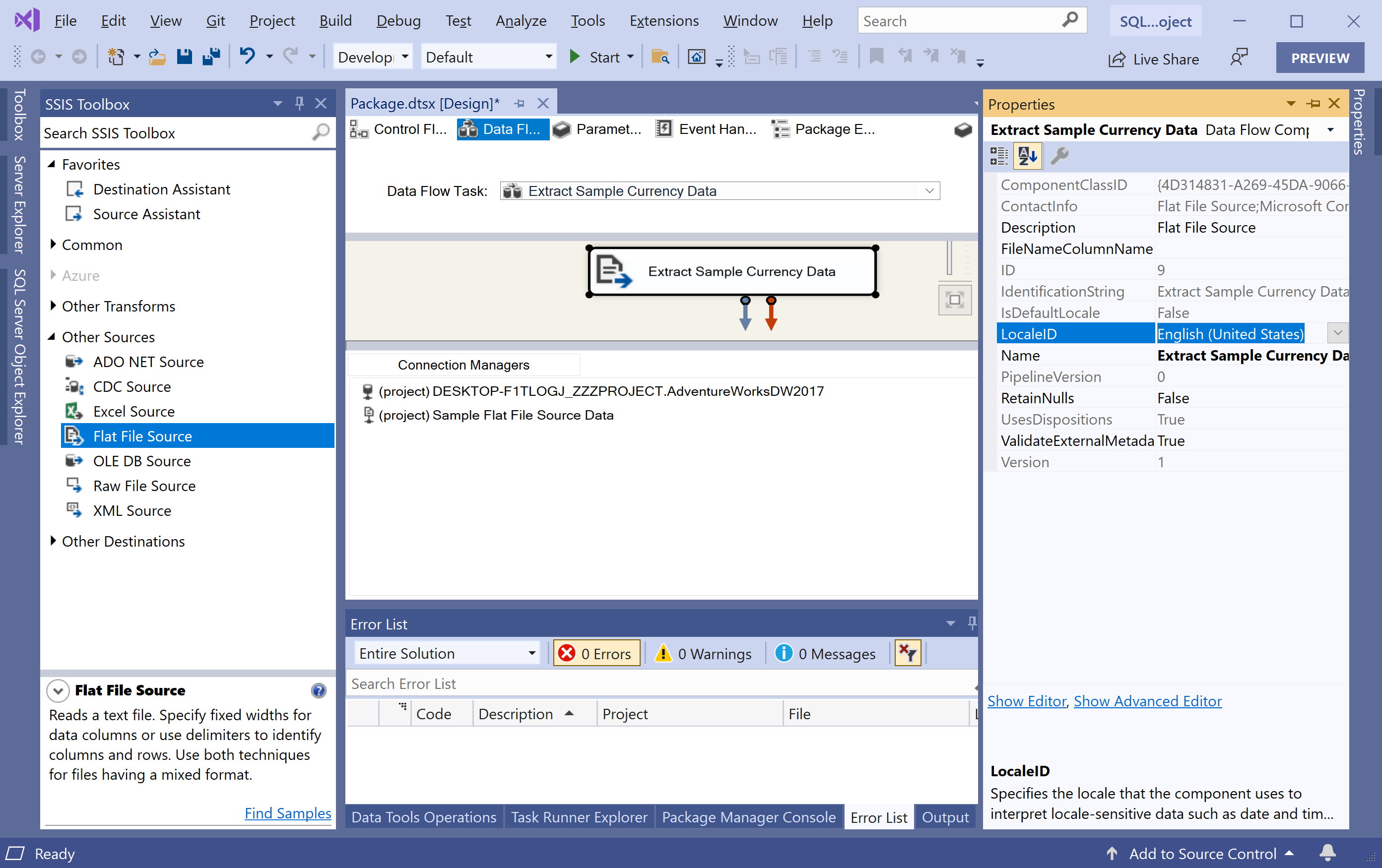The width and height of the screenshot is (1382, 868).
Task: Toggle the 0 Messages filter
Action: [x=825, y=653]
